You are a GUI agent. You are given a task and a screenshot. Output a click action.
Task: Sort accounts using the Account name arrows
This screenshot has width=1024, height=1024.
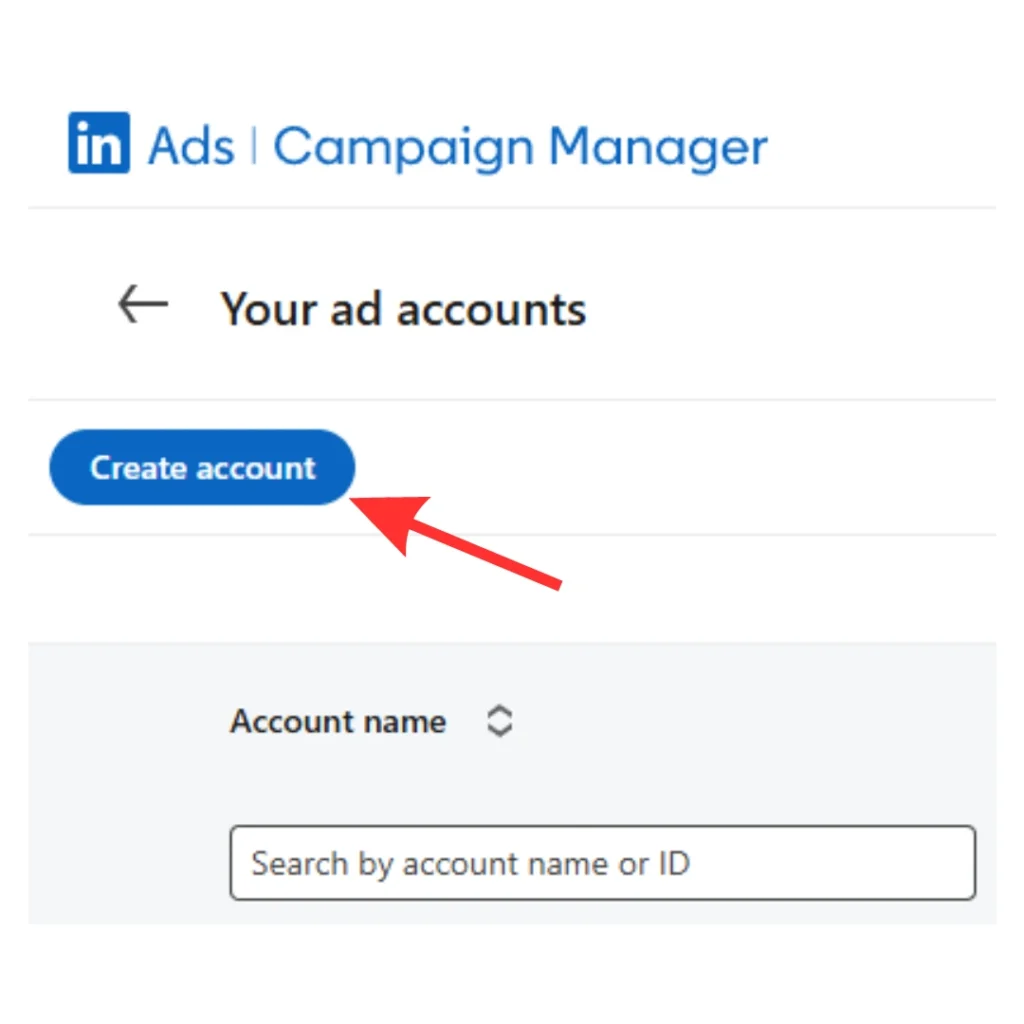(x=499, y=721)
